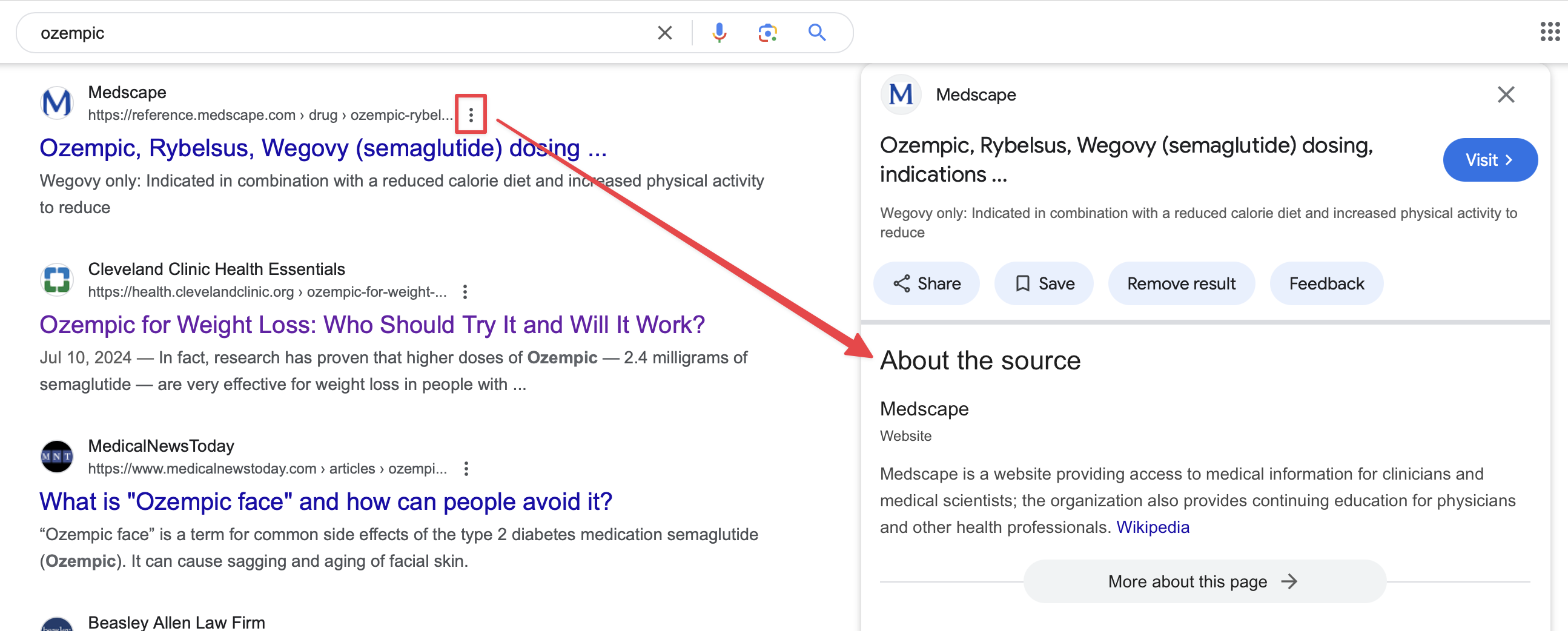Save the Medscape result
1568x631 pixels.
[x=1044, y=283]
